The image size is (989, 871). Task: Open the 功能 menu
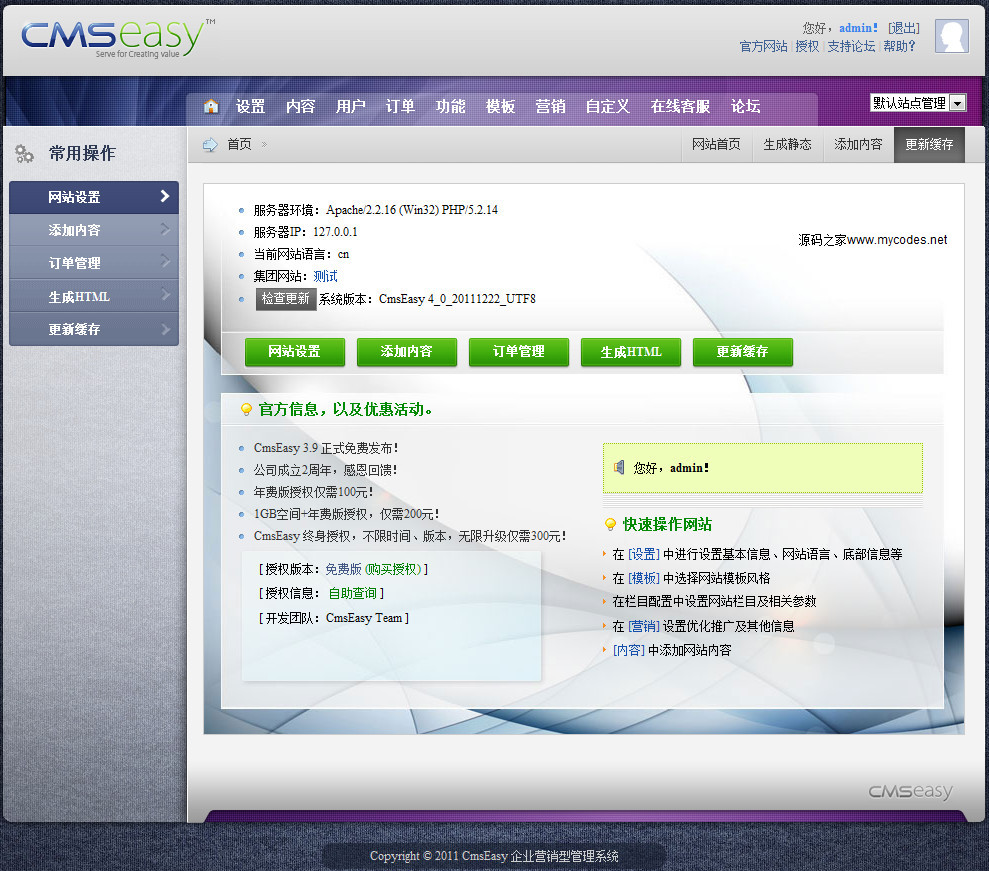click(x=450, y=106)
